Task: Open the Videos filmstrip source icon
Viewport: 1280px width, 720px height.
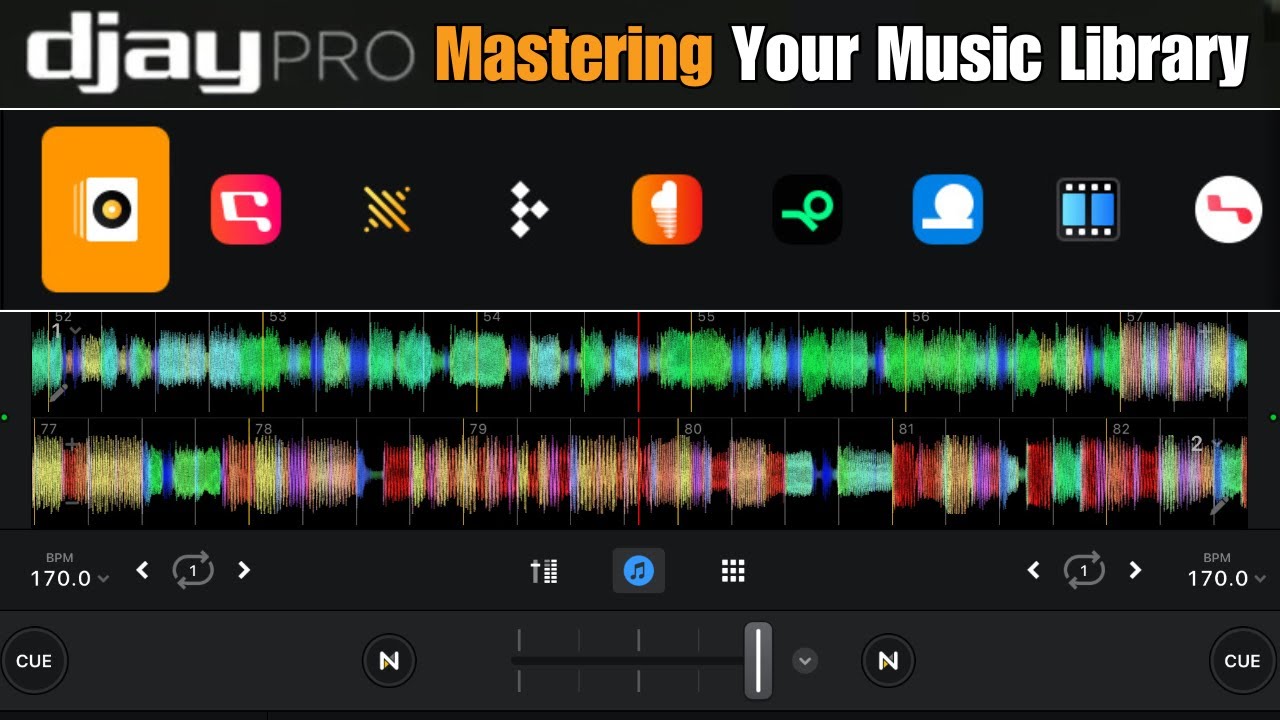Action: coord(1088,210)
